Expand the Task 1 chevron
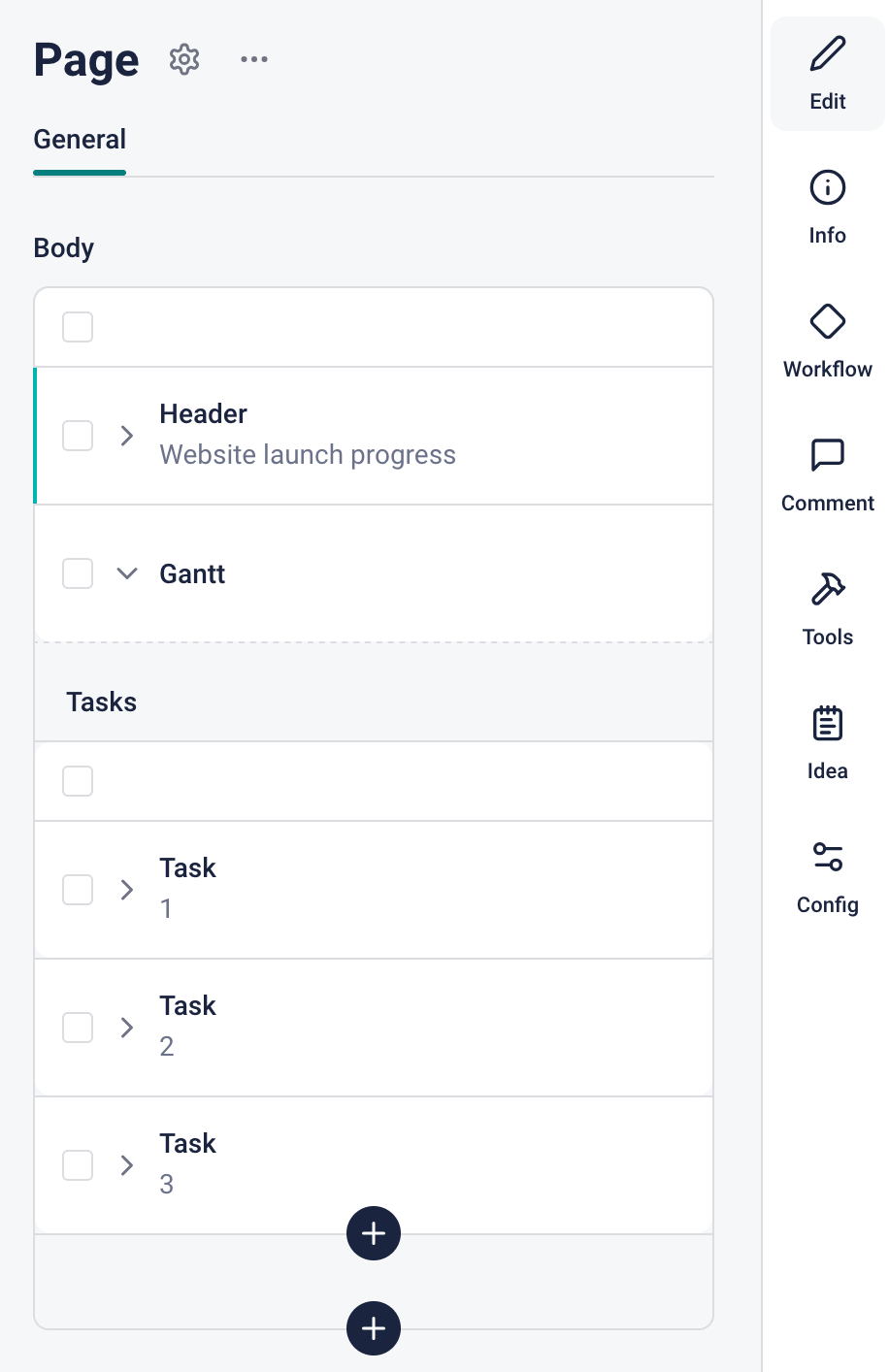889x1372 pixels. click(126, 890)
